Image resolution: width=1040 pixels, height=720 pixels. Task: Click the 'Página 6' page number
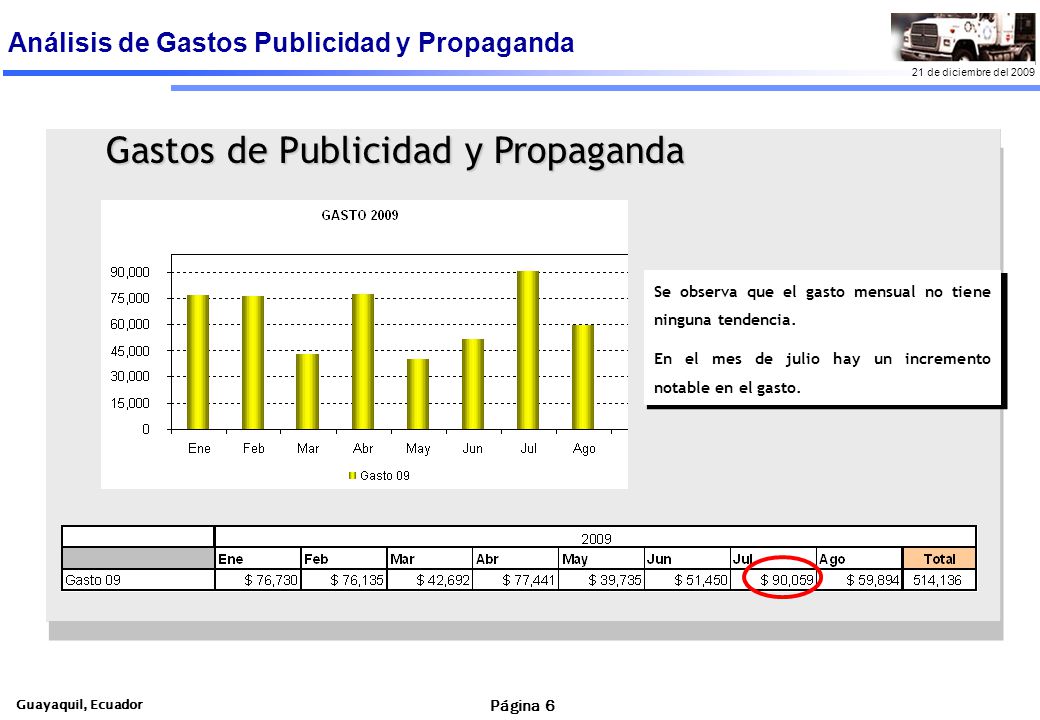(x=523, y=705)
